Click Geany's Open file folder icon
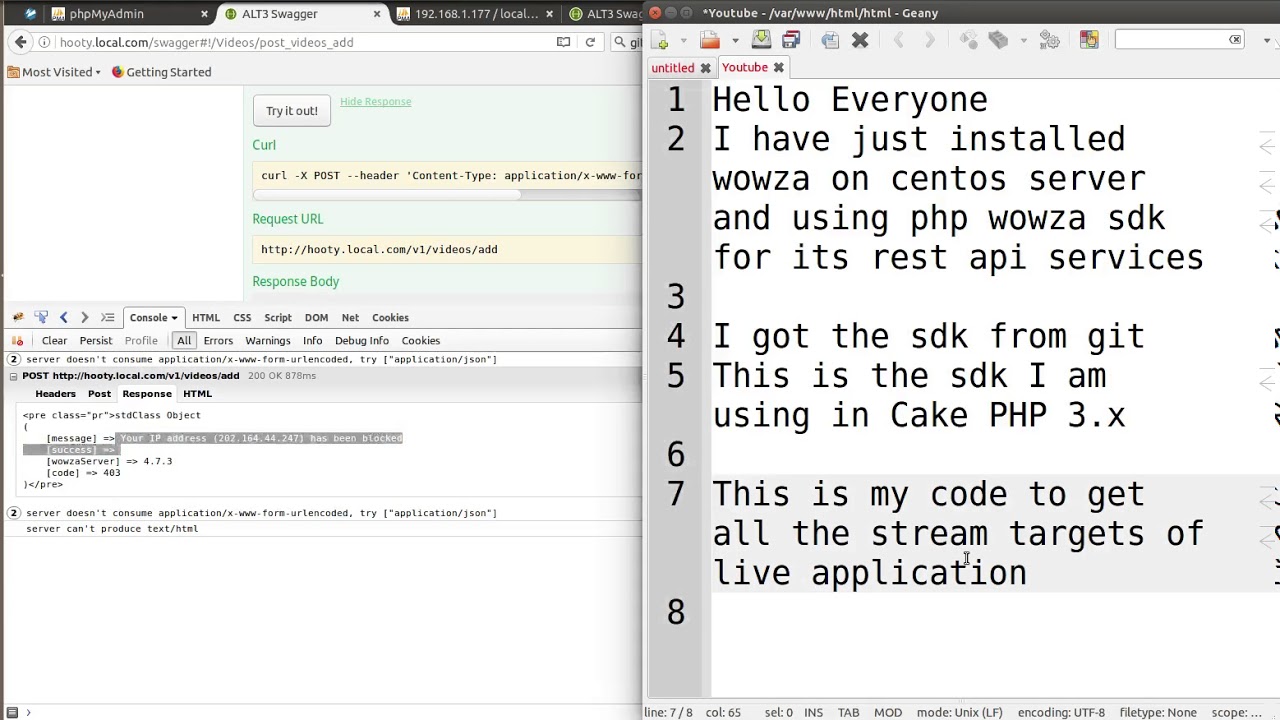The image size is (1280, 720). tap(710, 40)
